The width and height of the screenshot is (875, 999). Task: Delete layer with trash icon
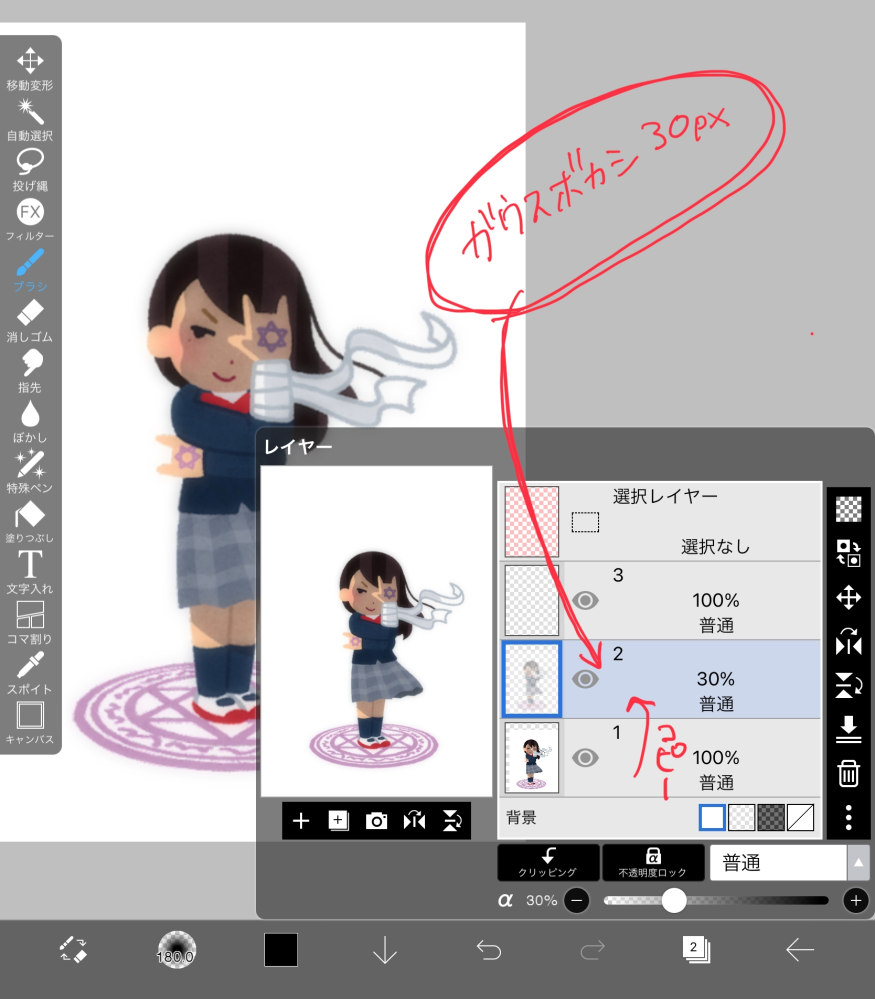tap(848, 773)
